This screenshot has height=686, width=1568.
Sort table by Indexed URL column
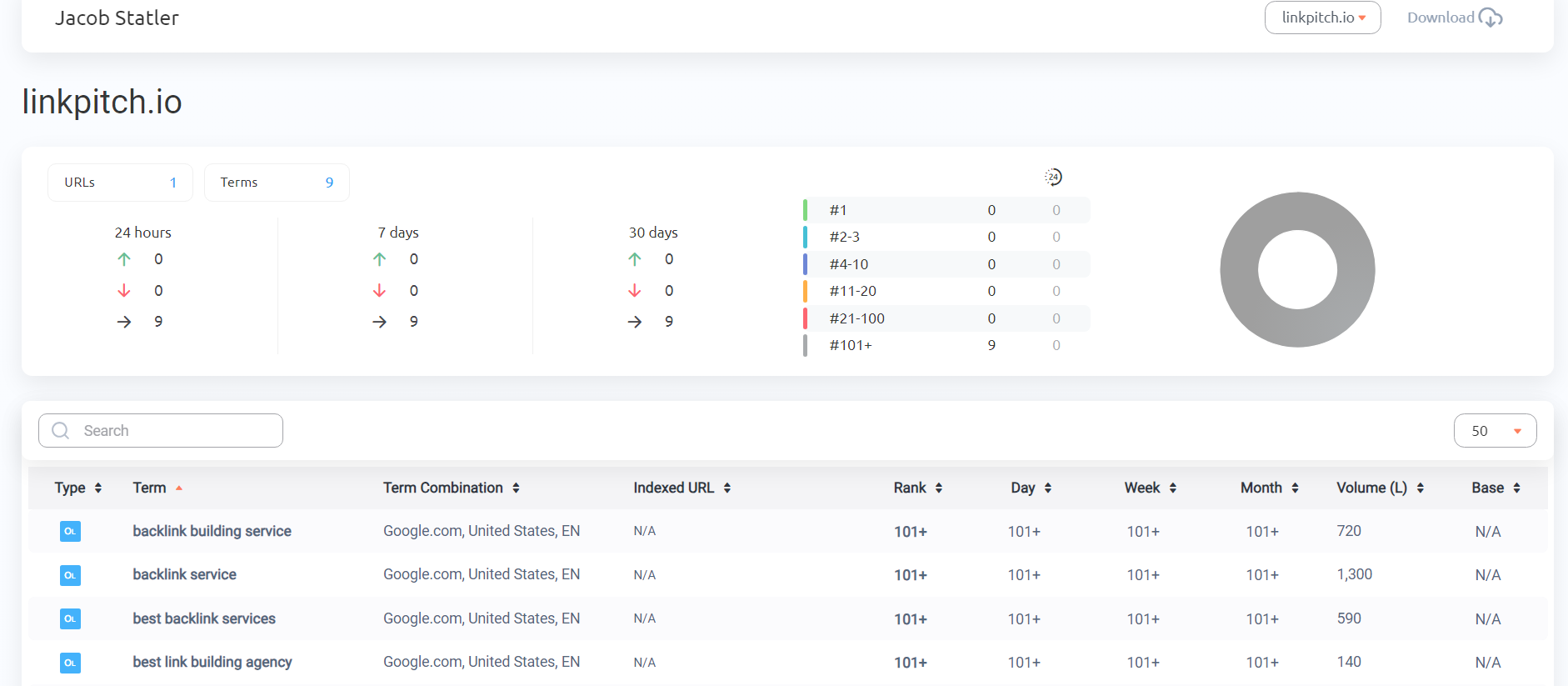coord(682,488)
